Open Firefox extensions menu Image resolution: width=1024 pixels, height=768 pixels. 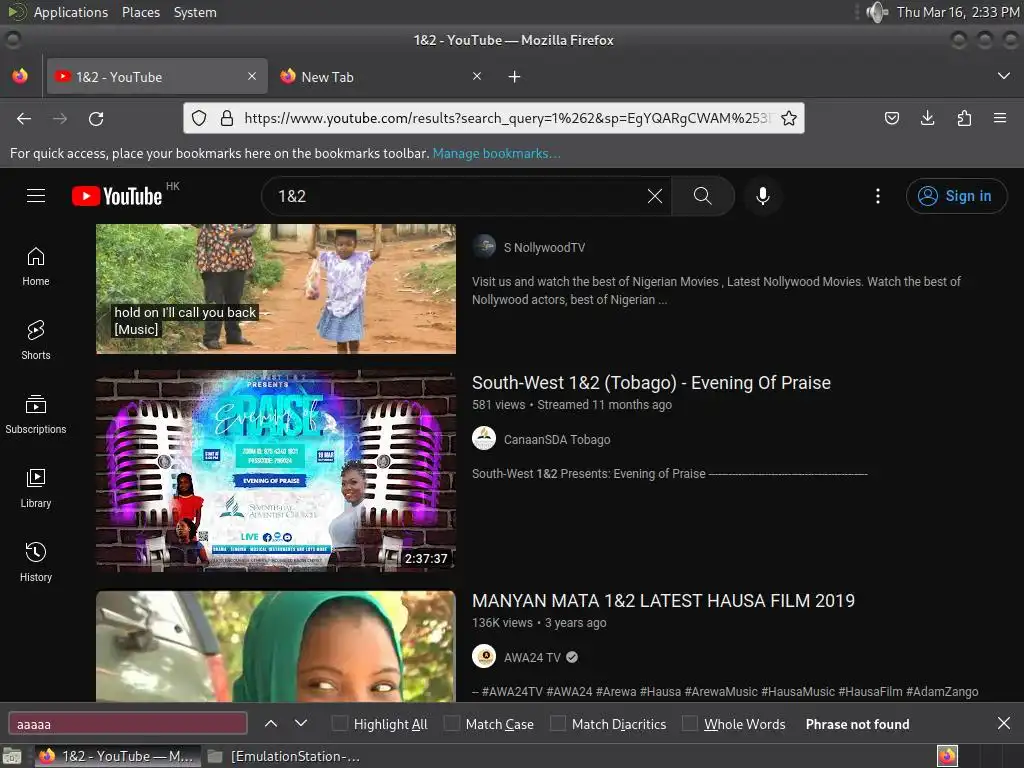tap(964, 118)
